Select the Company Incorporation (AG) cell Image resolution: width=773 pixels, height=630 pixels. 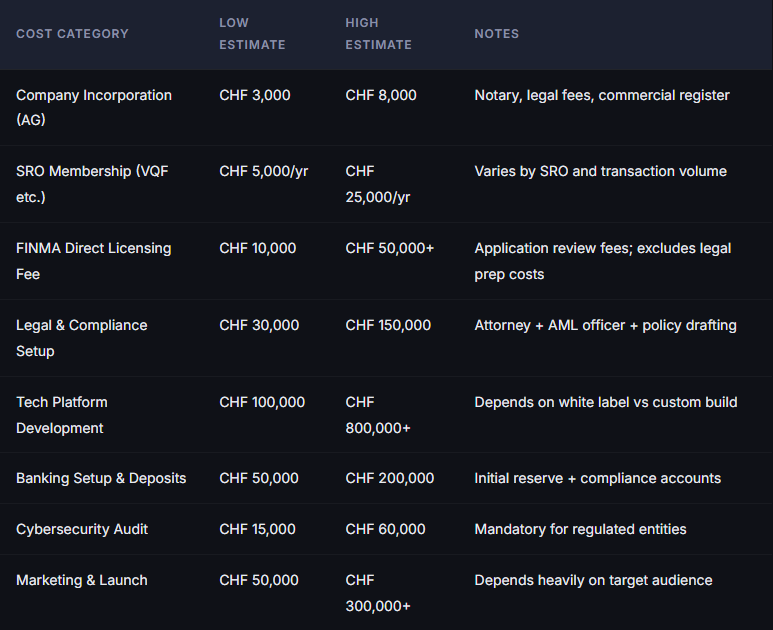[x=94, y=107]
